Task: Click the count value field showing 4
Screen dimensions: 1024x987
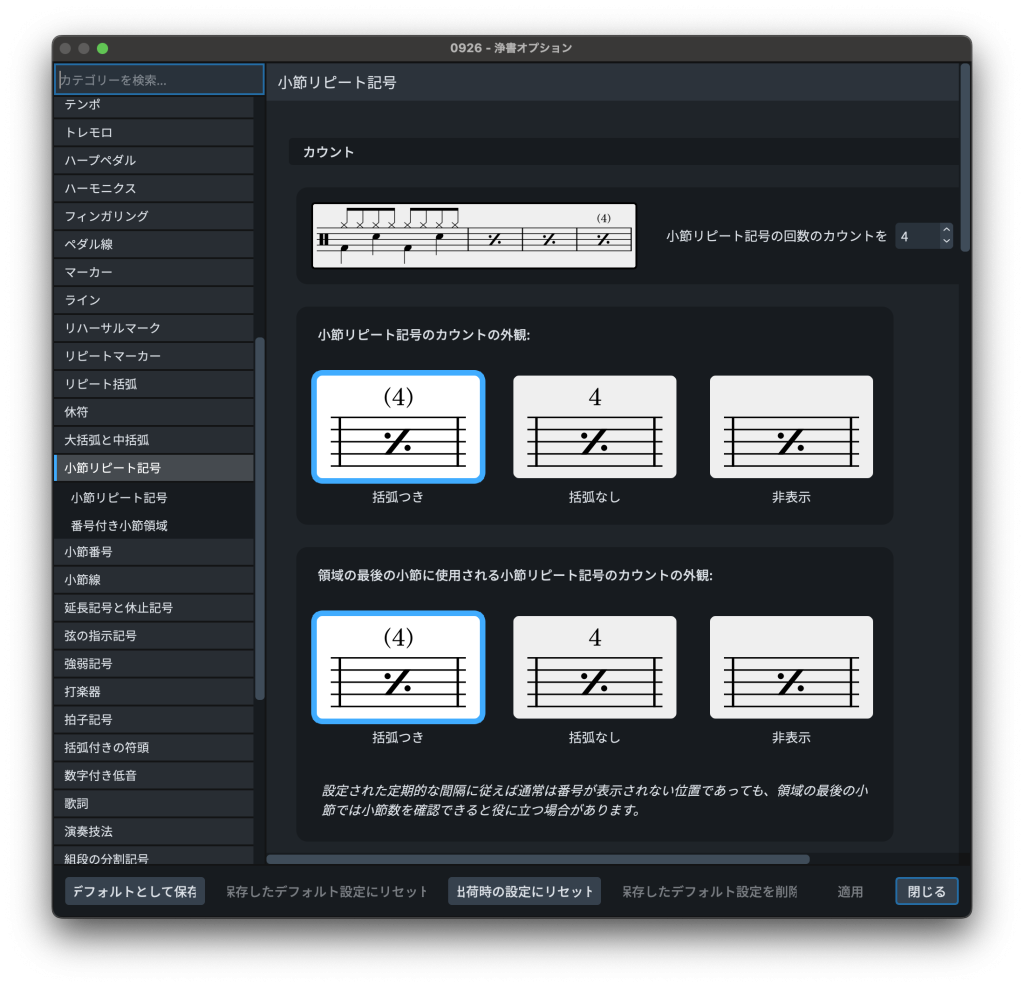Action: (x=916, y=237)
